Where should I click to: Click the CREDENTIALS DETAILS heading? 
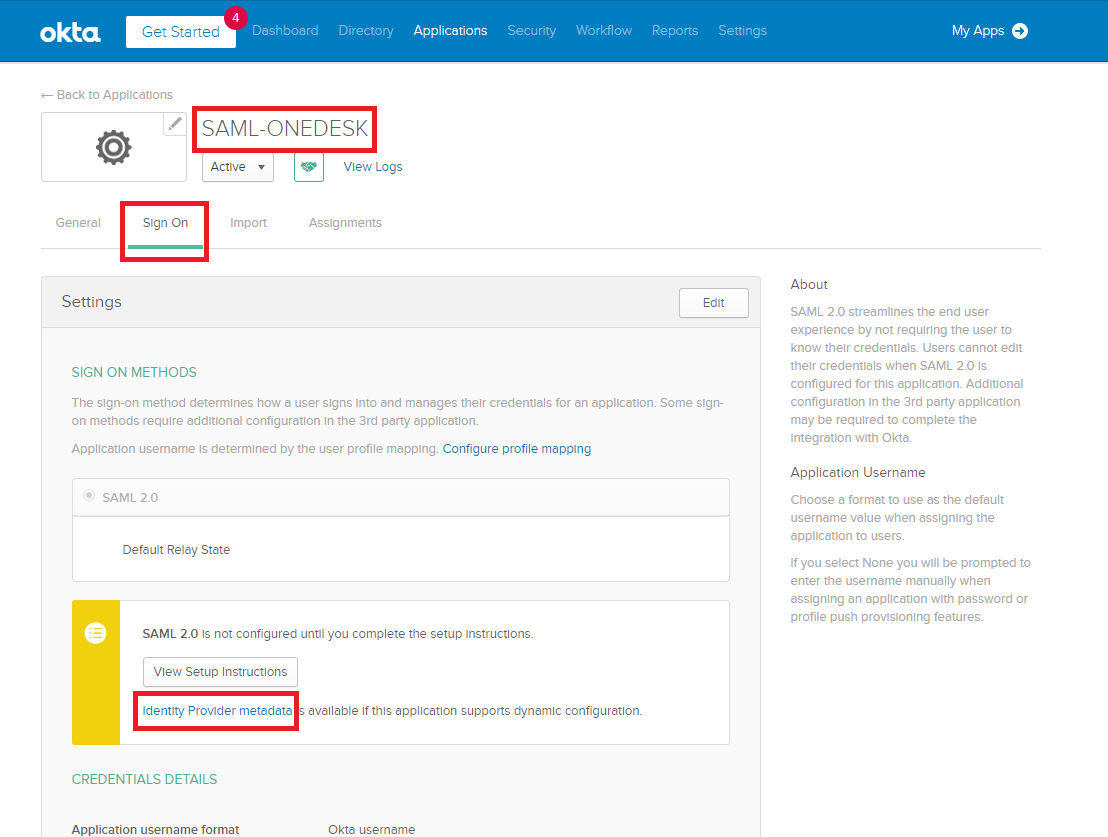pyautogui.click(x=144, y=779)
